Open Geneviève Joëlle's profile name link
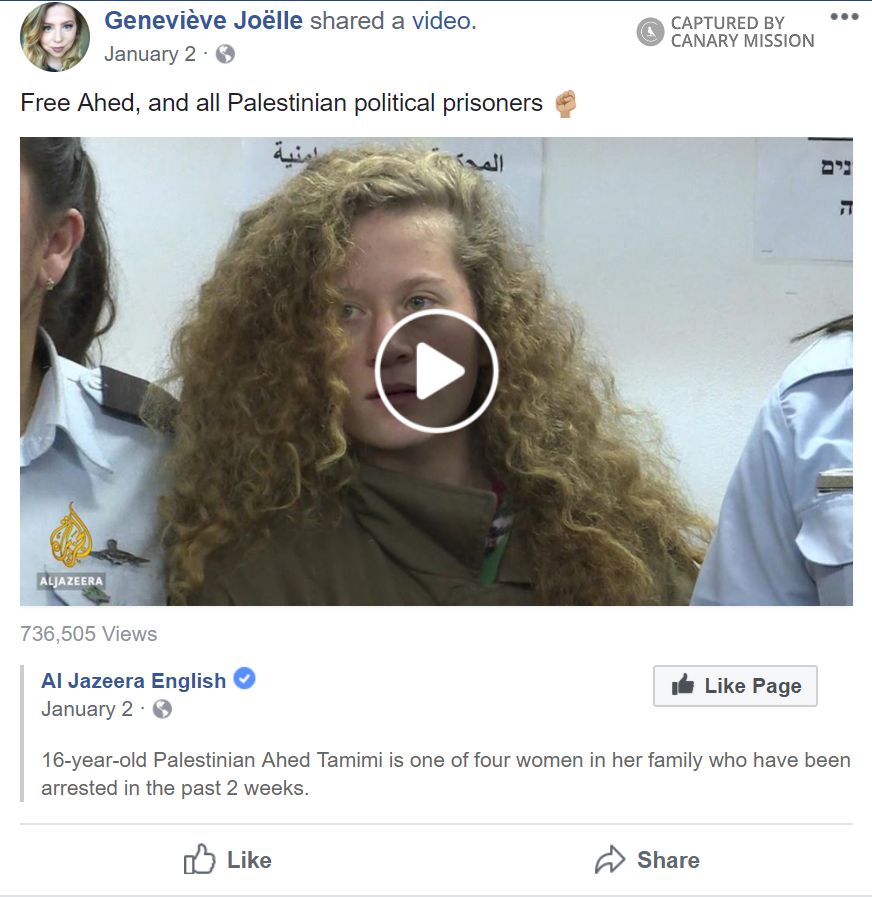The height and width of the screenshot is (897, 872). click(x=203, y=21)
